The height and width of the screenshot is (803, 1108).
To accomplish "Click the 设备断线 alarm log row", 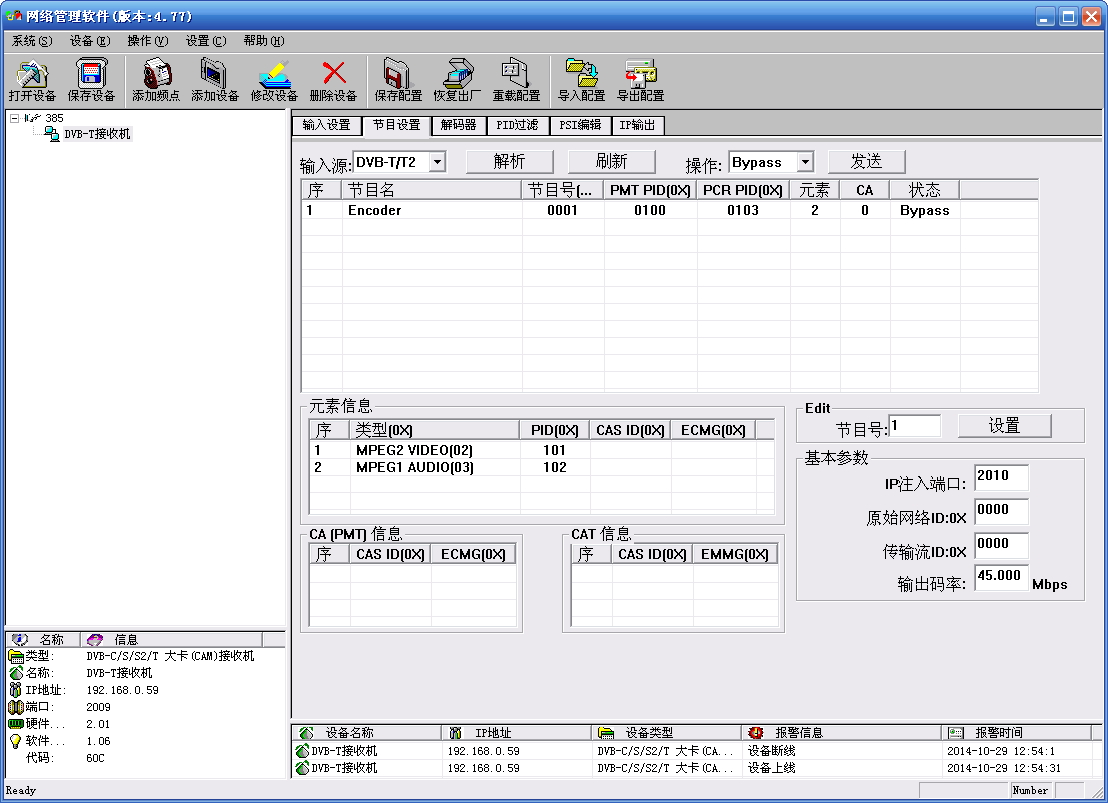I will (696, 751).
